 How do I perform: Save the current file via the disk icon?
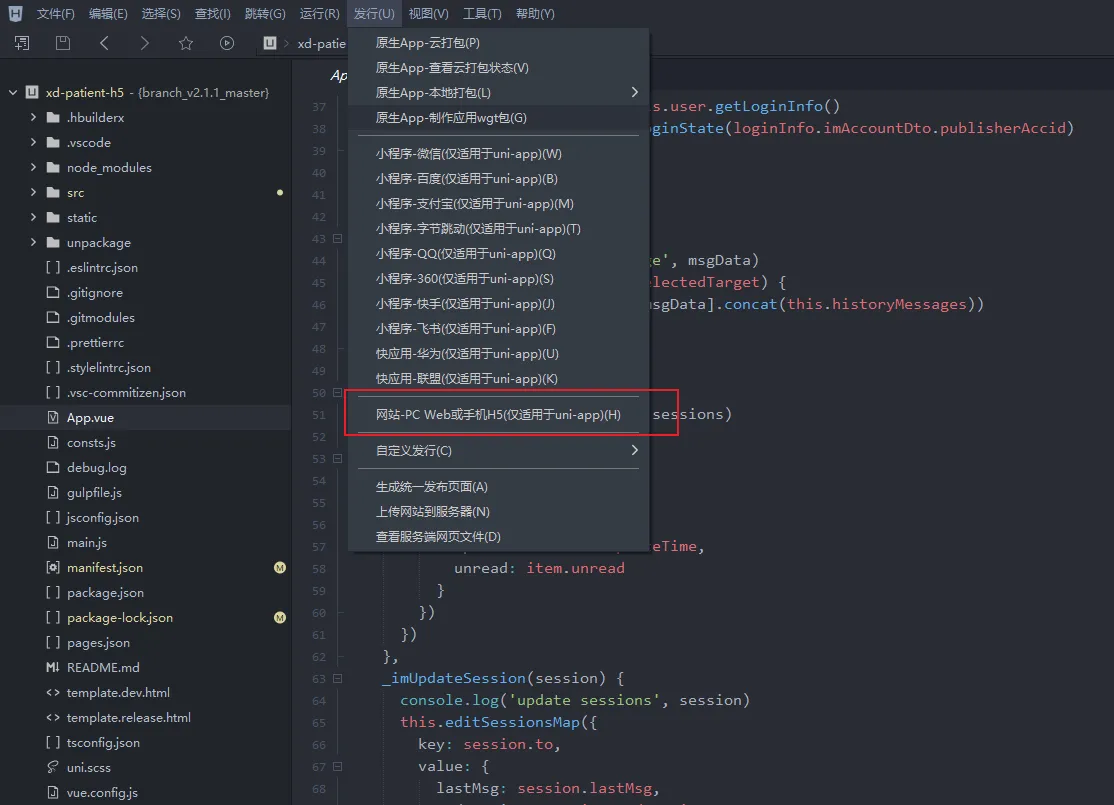pyautogui.click(x=62, y=44)
